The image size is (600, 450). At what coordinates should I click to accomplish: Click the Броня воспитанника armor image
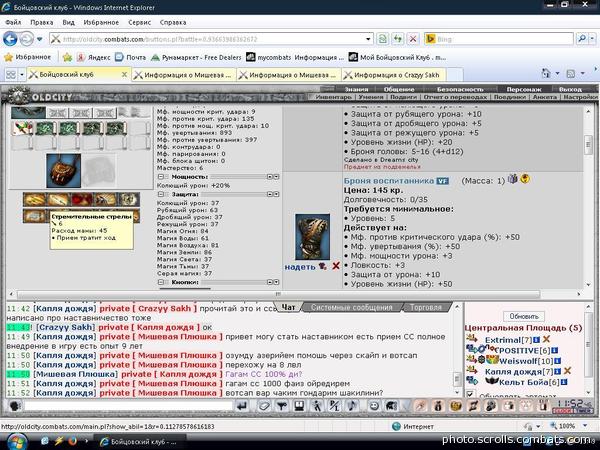pos(312,237)
